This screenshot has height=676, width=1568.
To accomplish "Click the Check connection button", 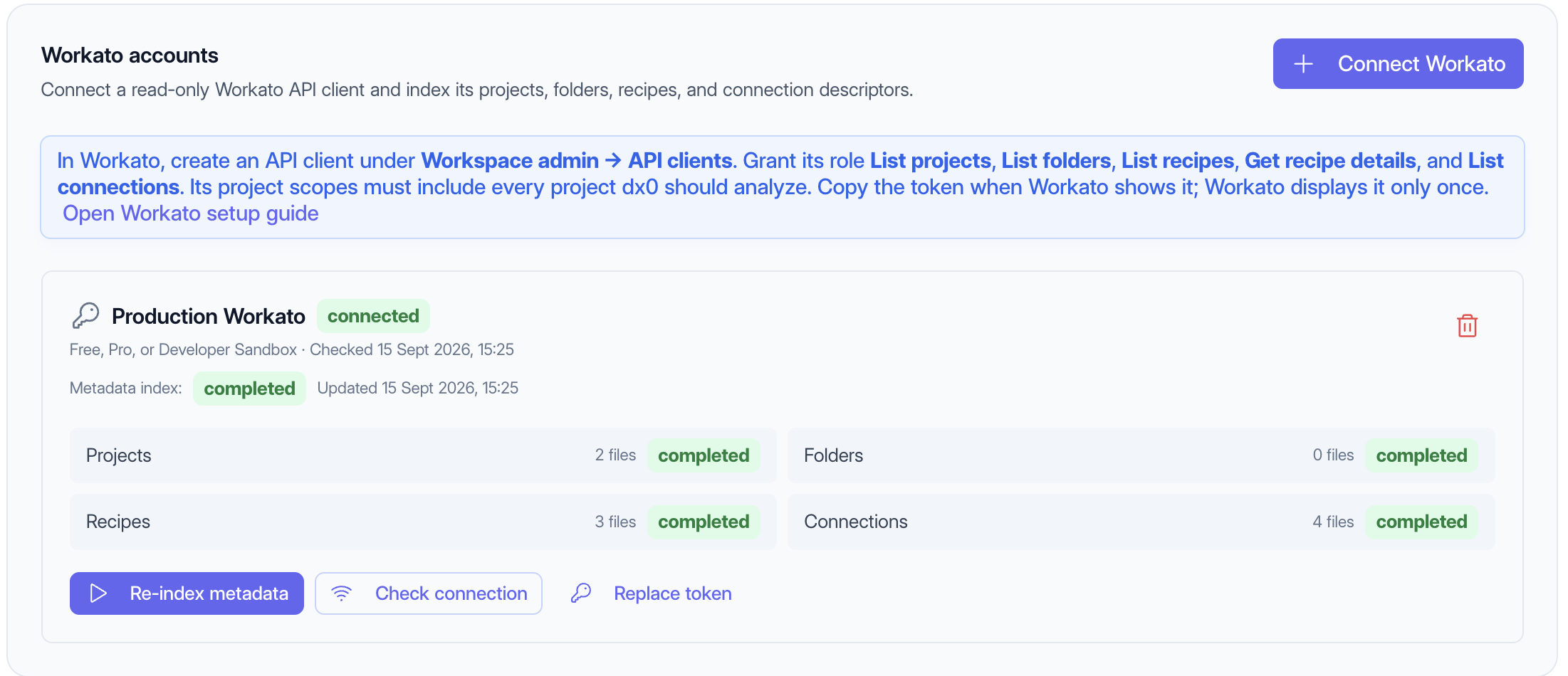I will point(429,593).
